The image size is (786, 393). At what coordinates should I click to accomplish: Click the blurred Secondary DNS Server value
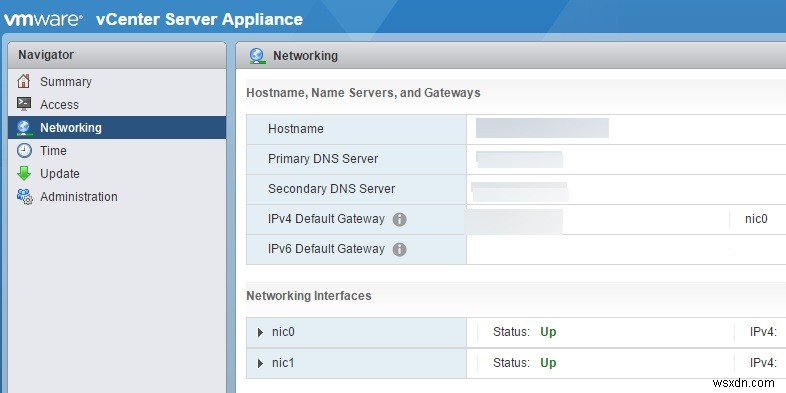pyautogui.click(x=520, y=191)
